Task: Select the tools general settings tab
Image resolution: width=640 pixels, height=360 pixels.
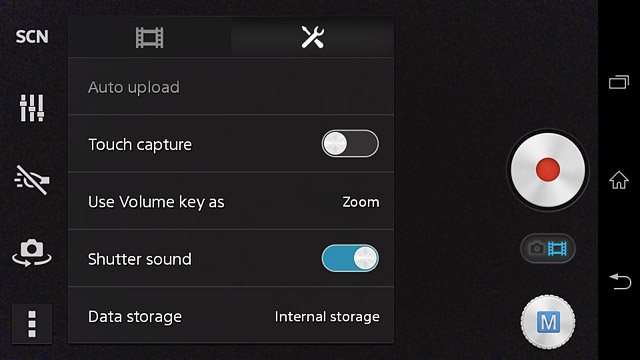Action: [x=313, y=37]
